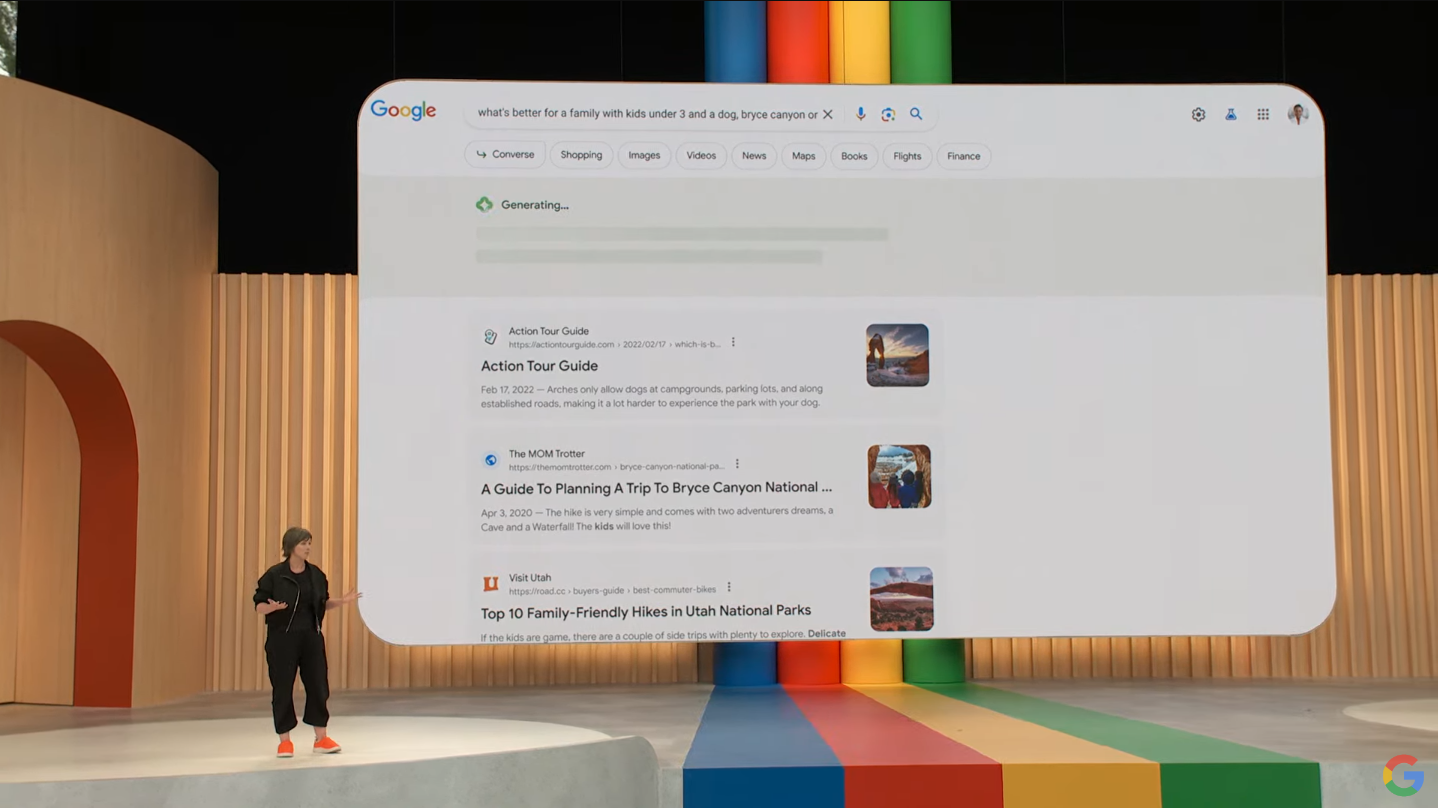Expand options for Action Tour Guide result

pos(733,342)
